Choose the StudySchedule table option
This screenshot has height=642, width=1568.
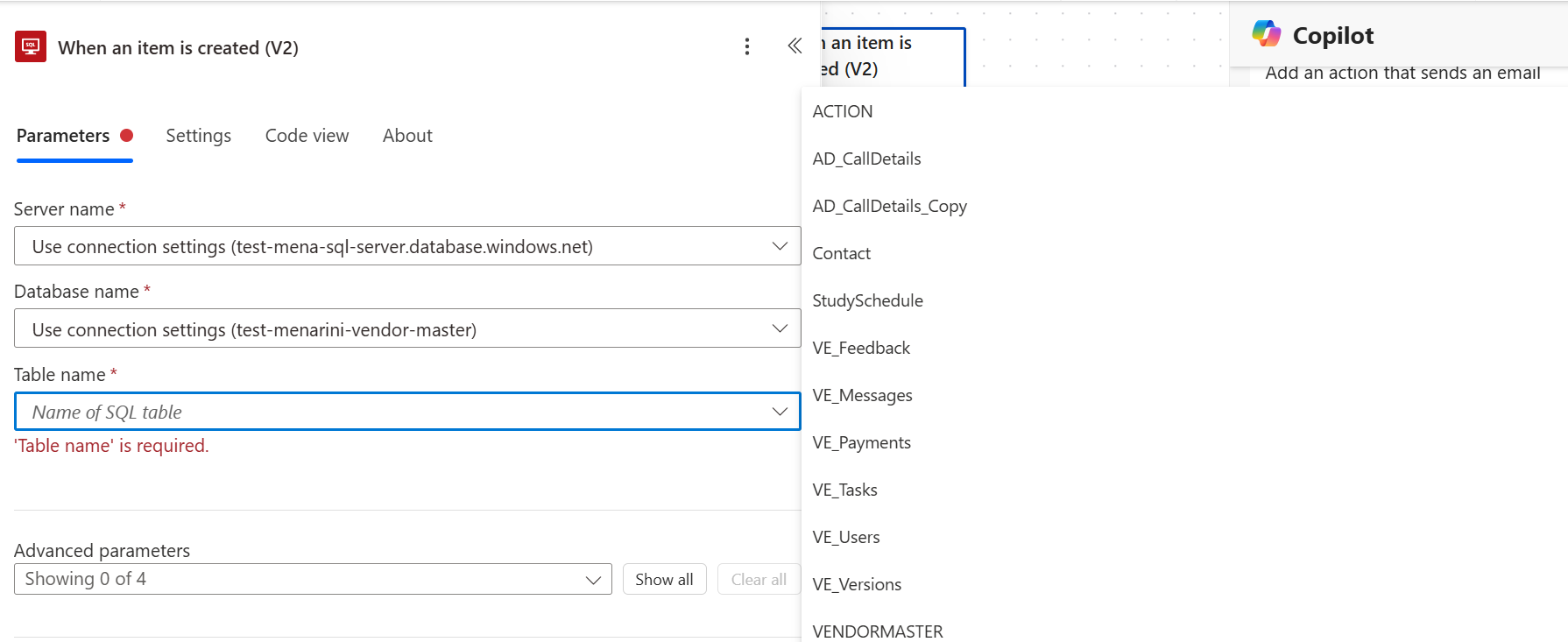pyautogui.click(x=867, y=300)
